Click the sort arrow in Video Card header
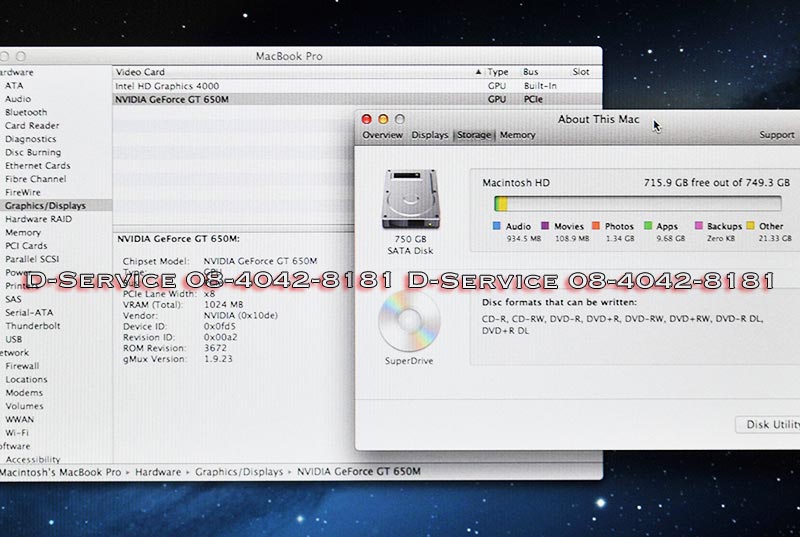 [x=478, y=72]
